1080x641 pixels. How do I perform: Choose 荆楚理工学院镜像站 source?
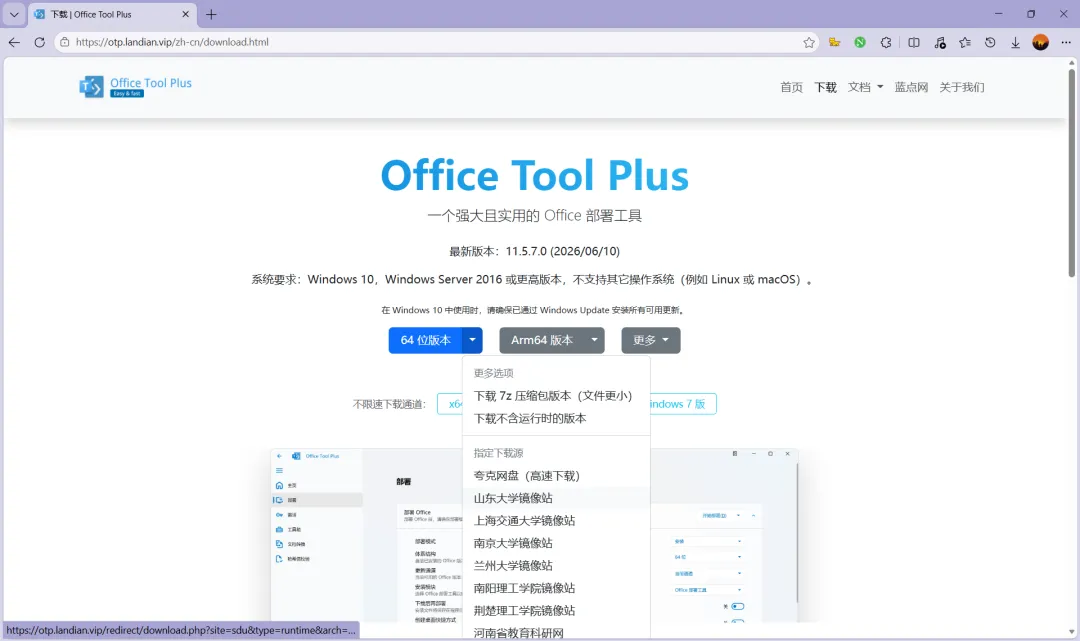tap(557, 611)
